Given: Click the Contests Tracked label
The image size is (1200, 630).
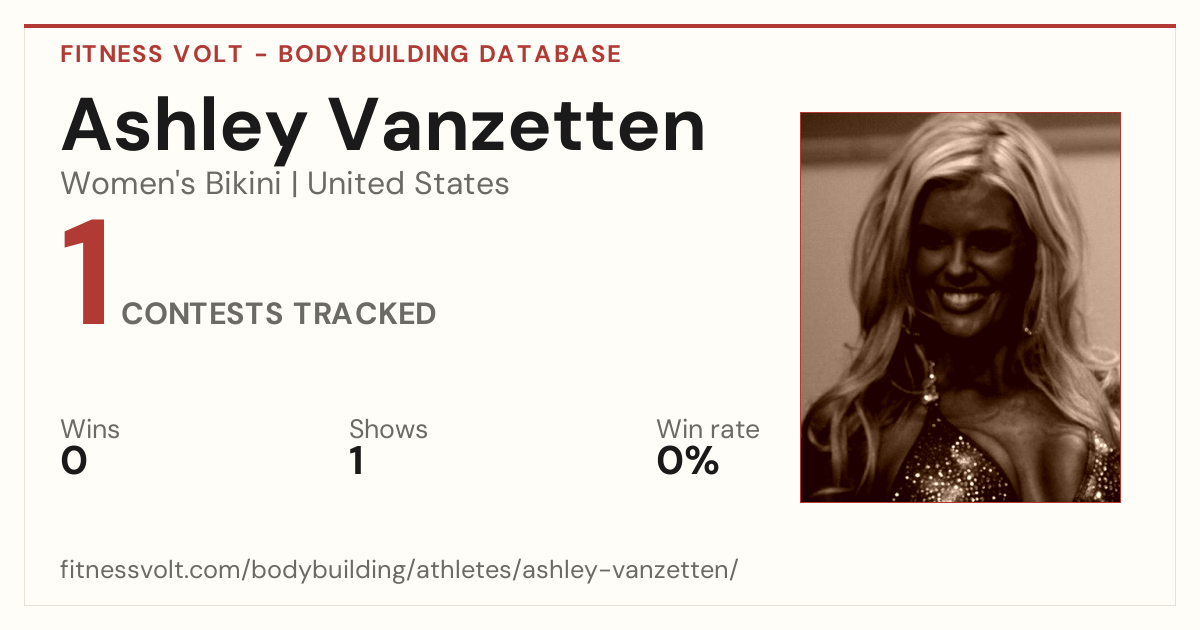Looking at the screenshot, I should [x=279, y=314].
